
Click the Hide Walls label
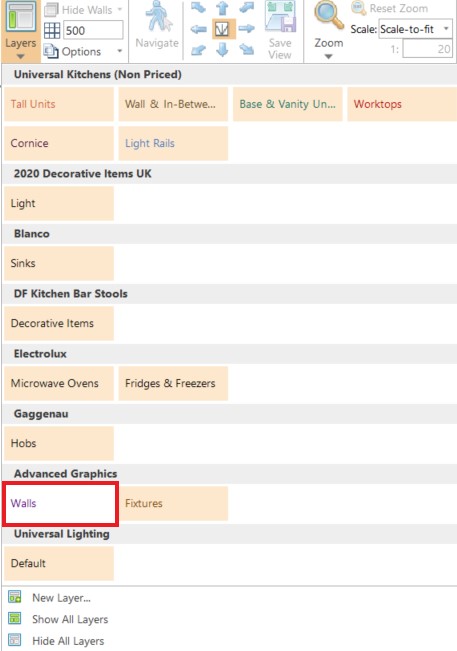tap(87, 10)
